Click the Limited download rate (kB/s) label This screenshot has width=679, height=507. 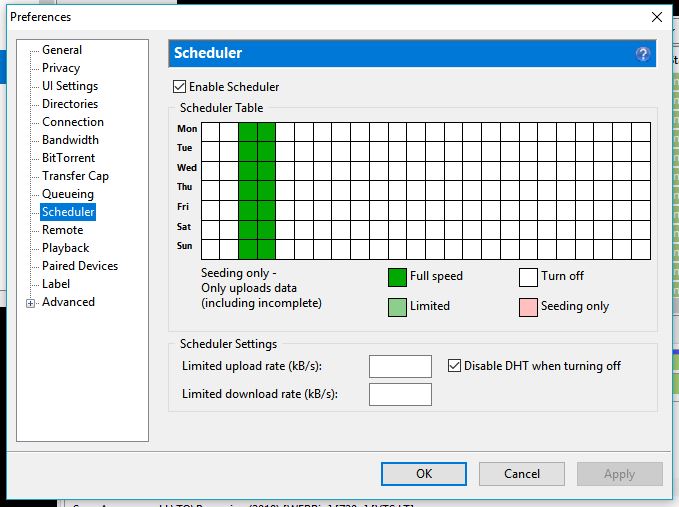pos(260,394)
